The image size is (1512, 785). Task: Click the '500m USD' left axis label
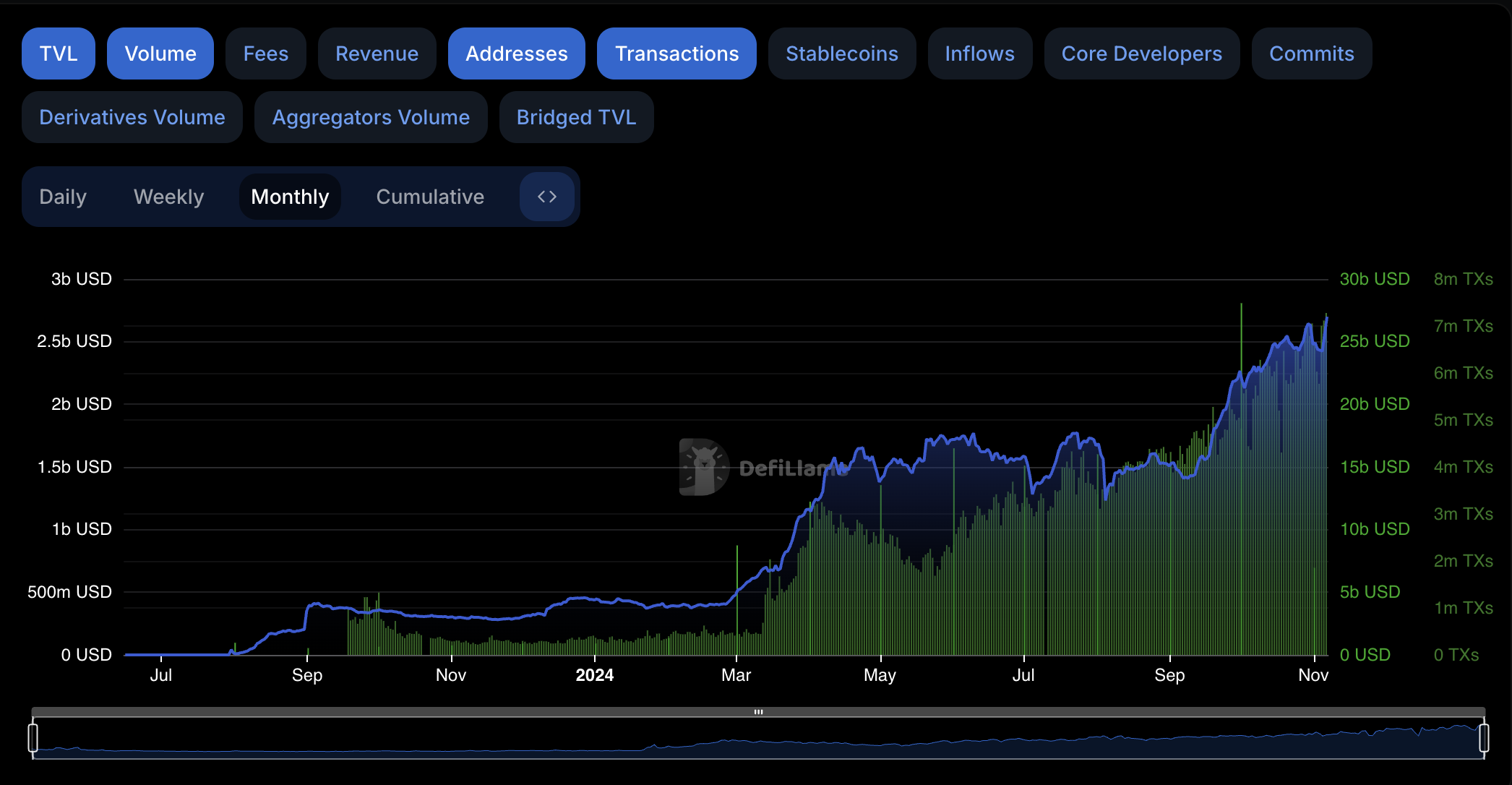pos(69,592)
